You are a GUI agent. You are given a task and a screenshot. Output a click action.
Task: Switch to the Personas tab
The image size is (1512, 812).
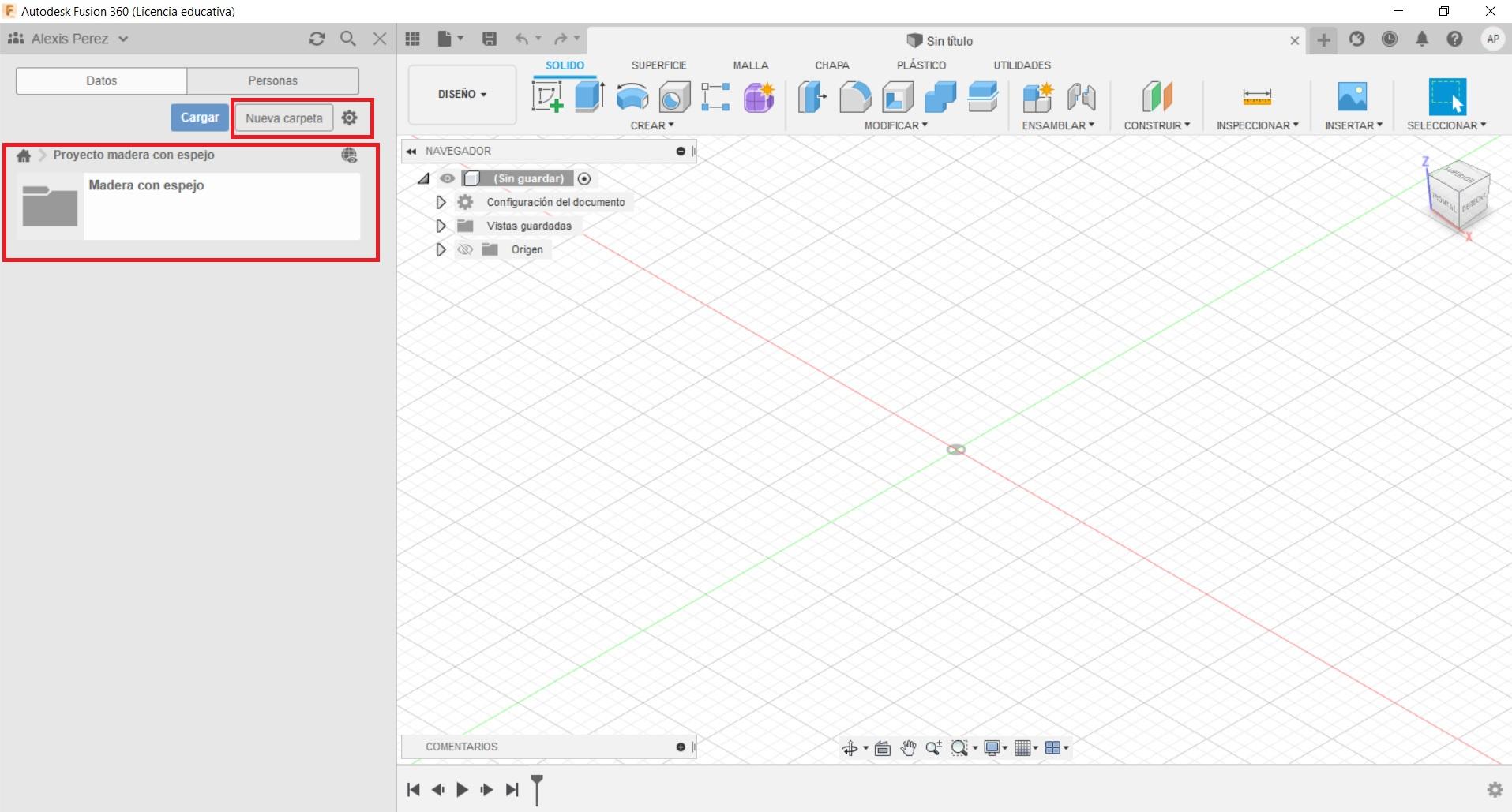(x=272, y=80)
